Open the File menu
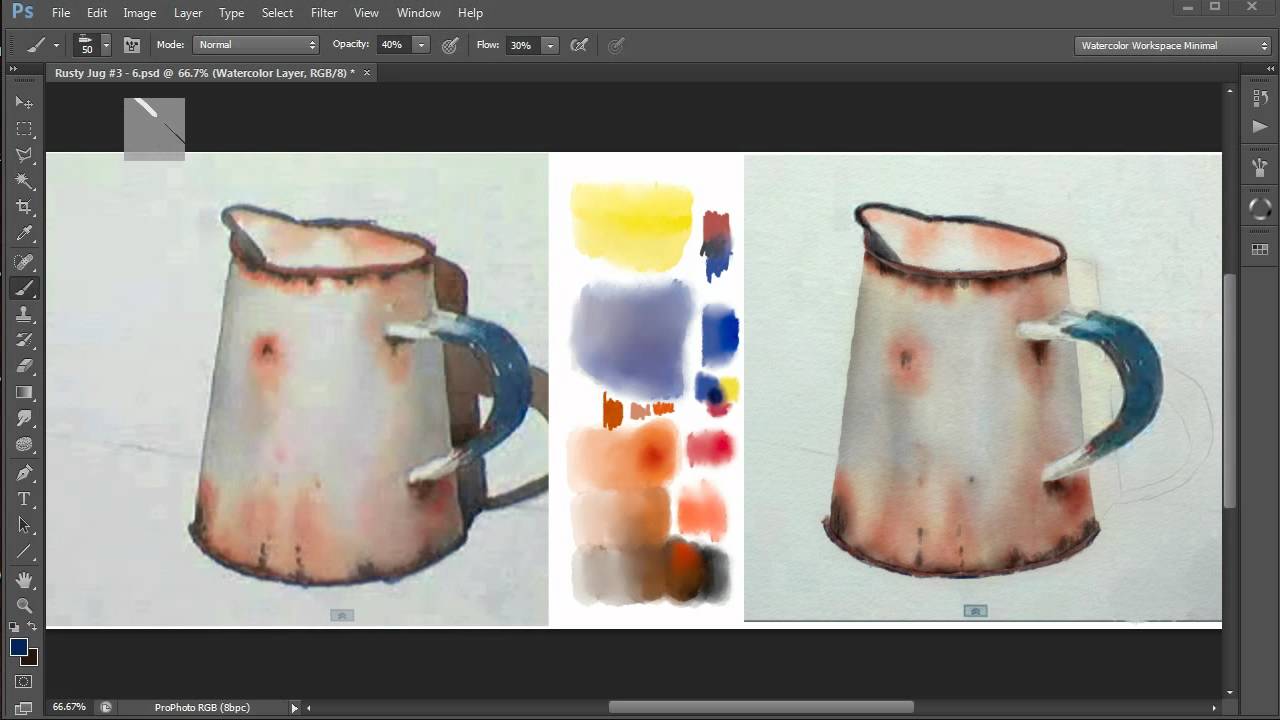Viewport: 1280px width, 720px height. click(61, 13)
